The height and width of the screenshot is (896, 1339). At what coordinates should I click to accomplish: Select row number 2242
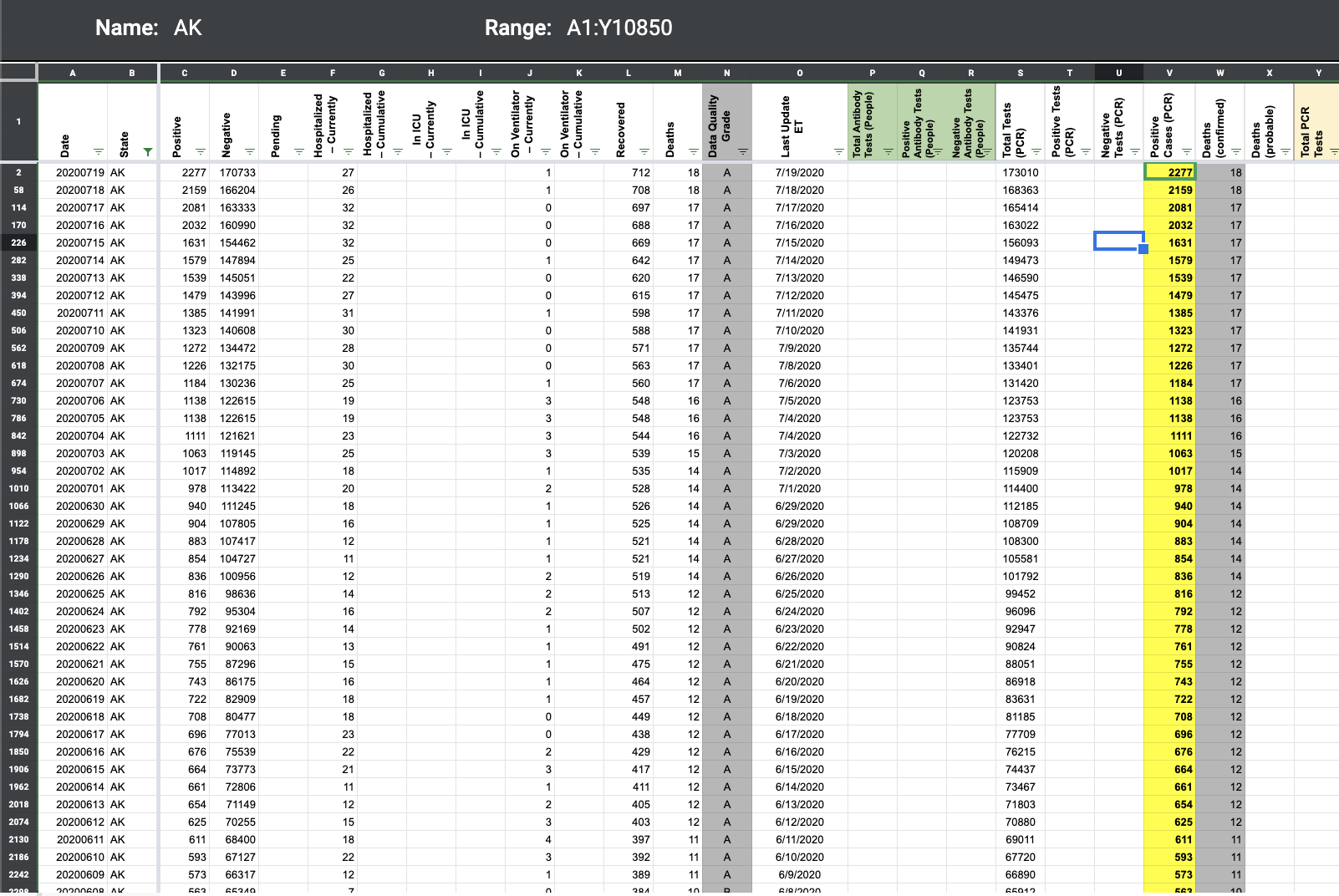pos(18,874)
